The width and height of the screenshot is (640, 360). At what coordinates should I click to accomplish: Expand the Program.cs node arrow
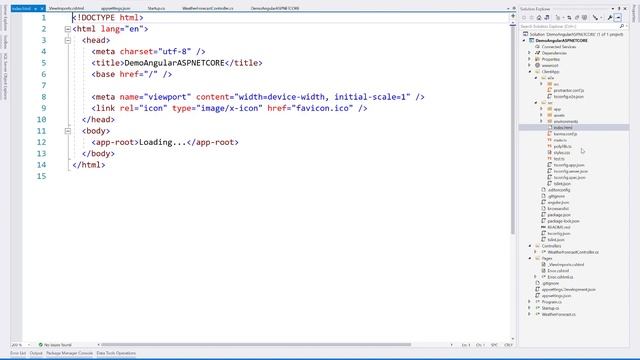(x=530, y=302)
